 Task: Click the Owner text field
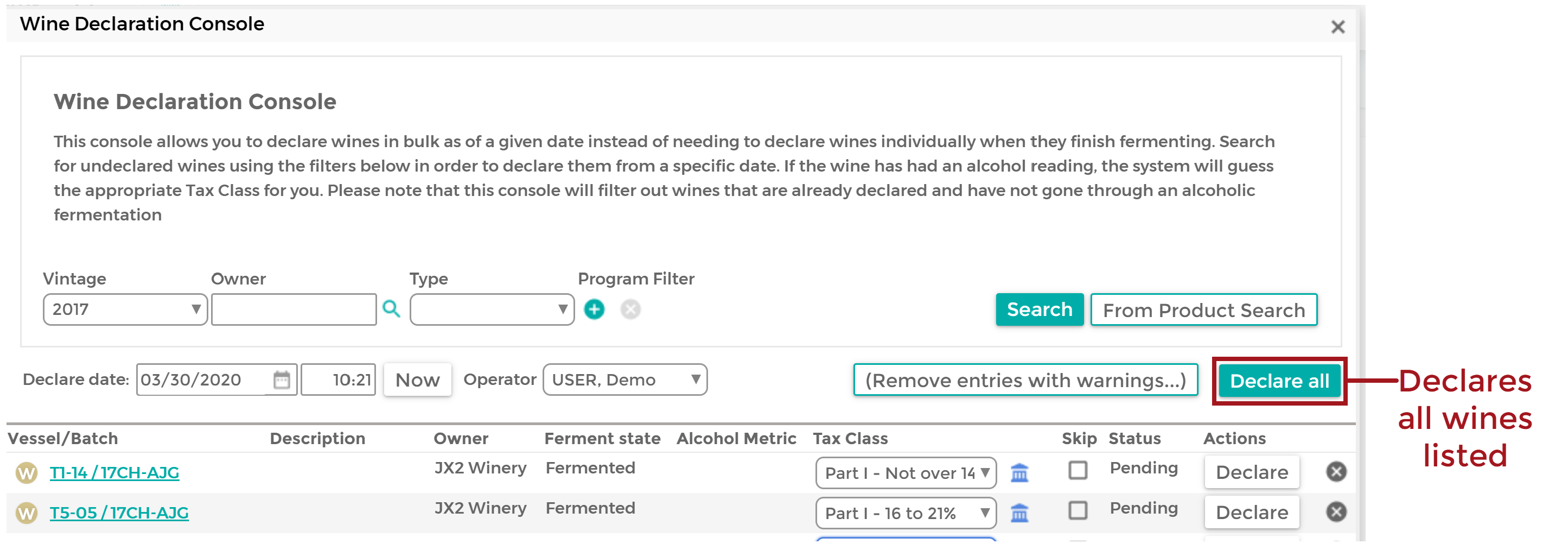pos(294,309)
